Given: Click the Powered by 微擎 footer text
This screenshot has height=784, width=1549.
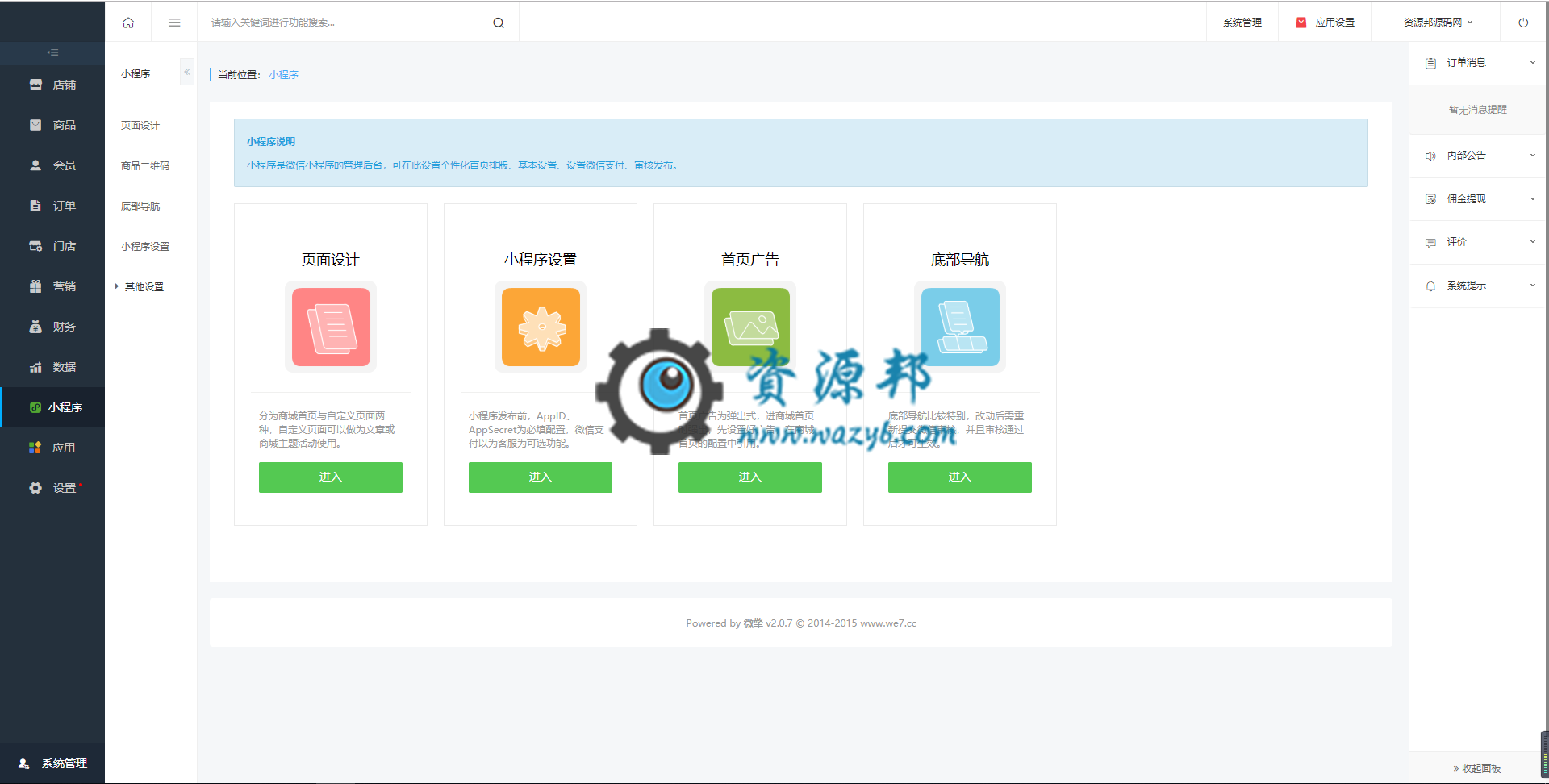Looking at the screenshot, I should click(x=801, y=623).
